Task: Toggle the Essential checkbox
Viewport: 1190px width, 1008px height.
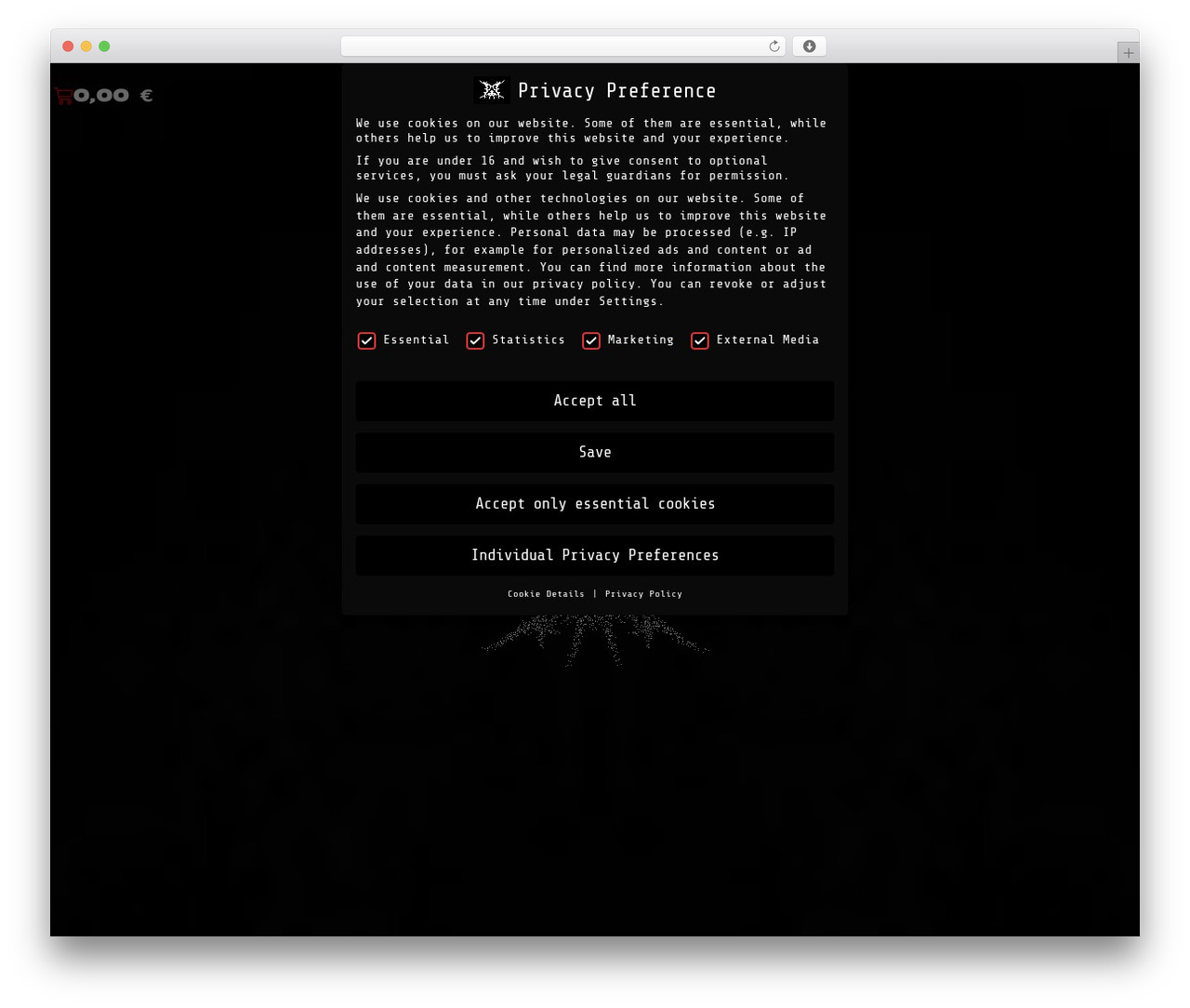Action: coord(366,340)
